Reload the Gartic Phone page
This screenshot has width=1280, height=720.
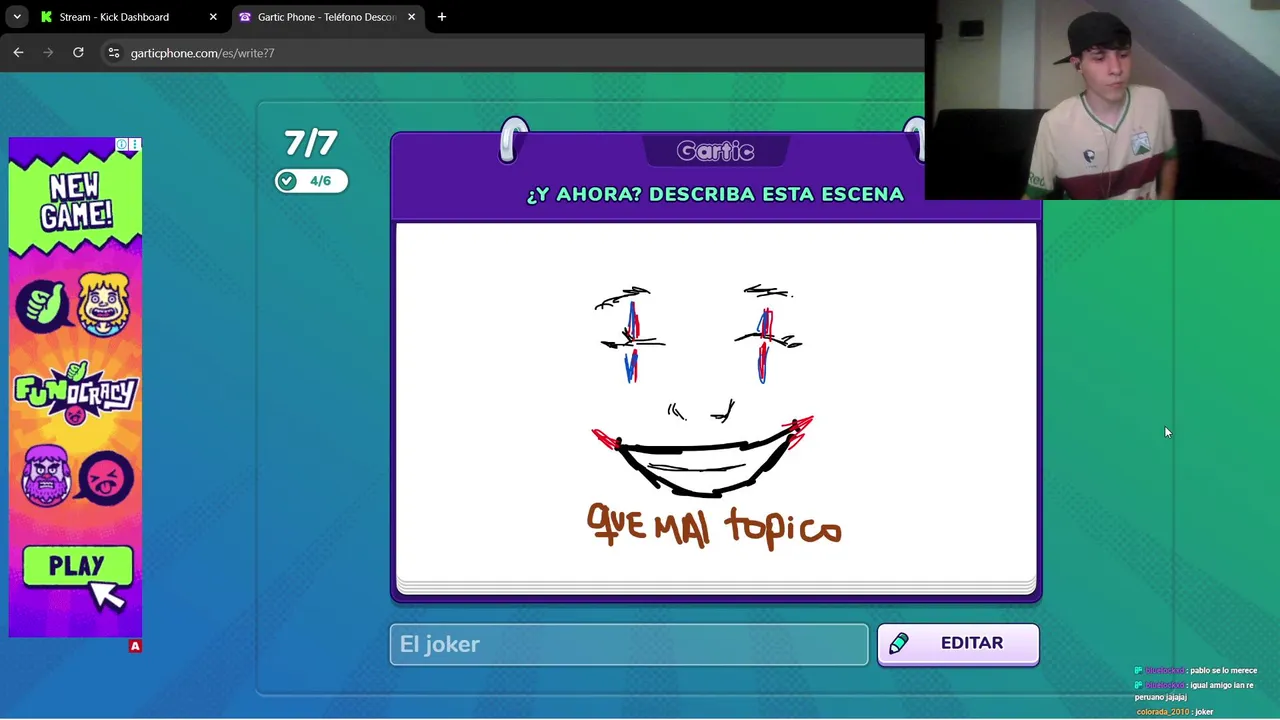click(78, 52)
